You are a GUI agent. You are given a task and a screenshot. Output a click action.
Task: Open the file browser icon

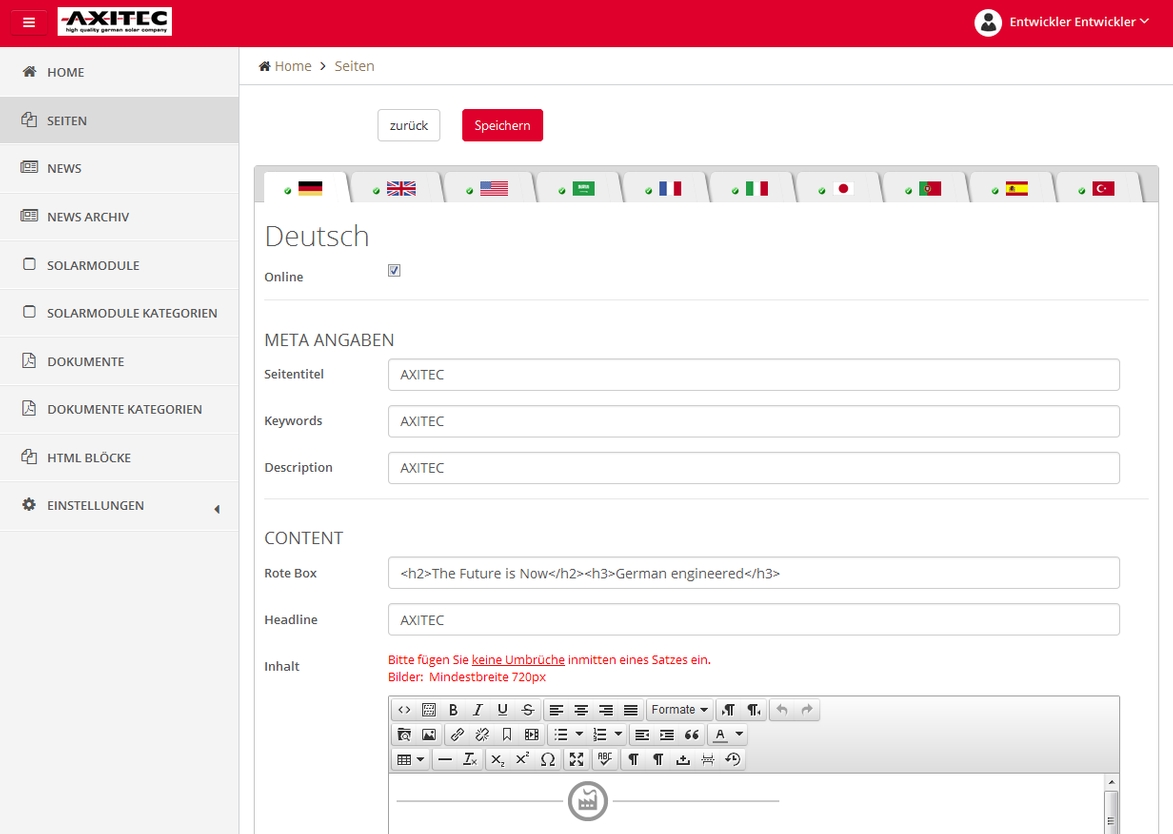[404, 735]
